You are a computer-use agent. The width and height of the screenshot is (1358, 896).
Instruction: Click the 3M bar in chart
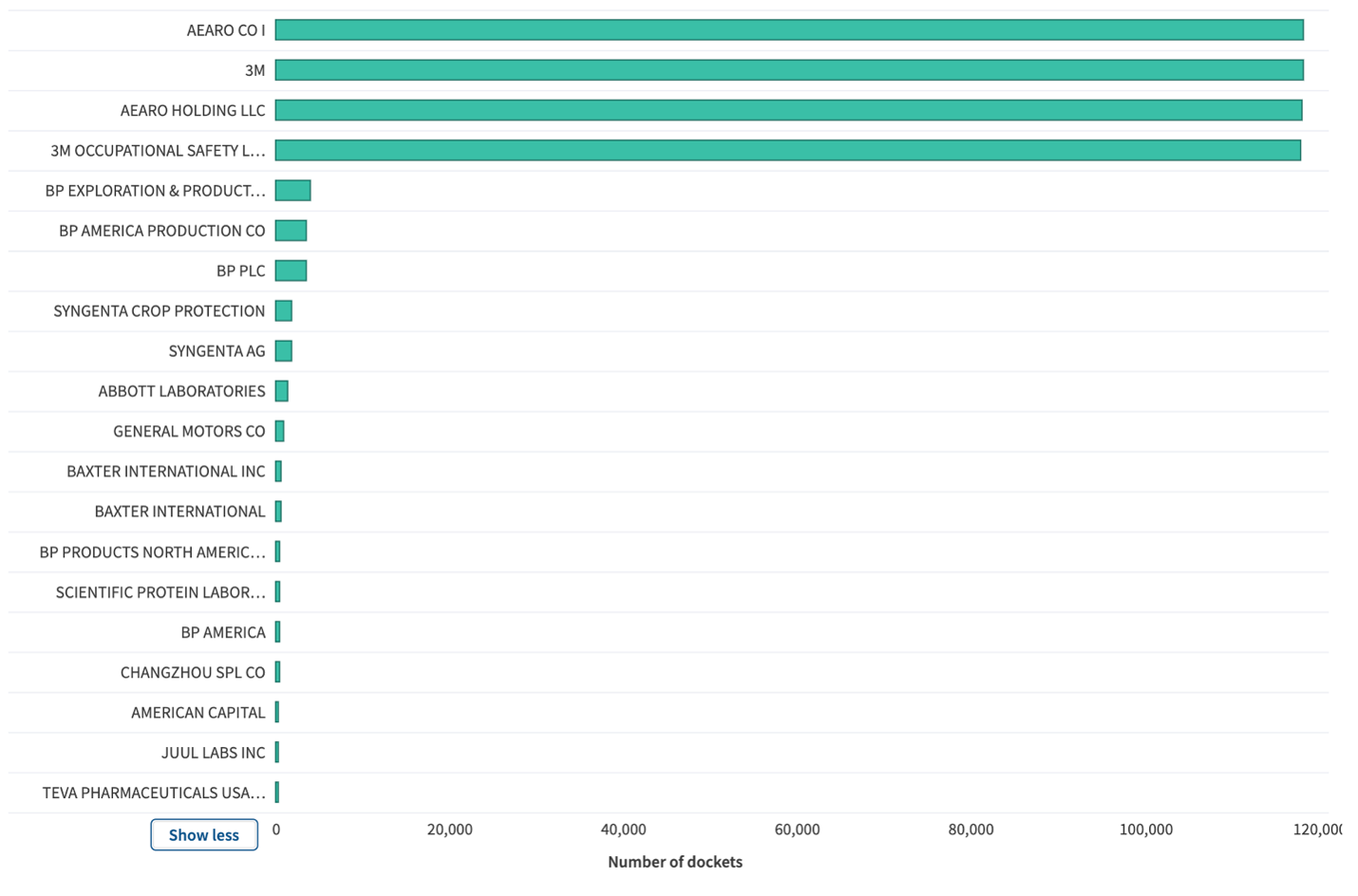click(788, 70)
